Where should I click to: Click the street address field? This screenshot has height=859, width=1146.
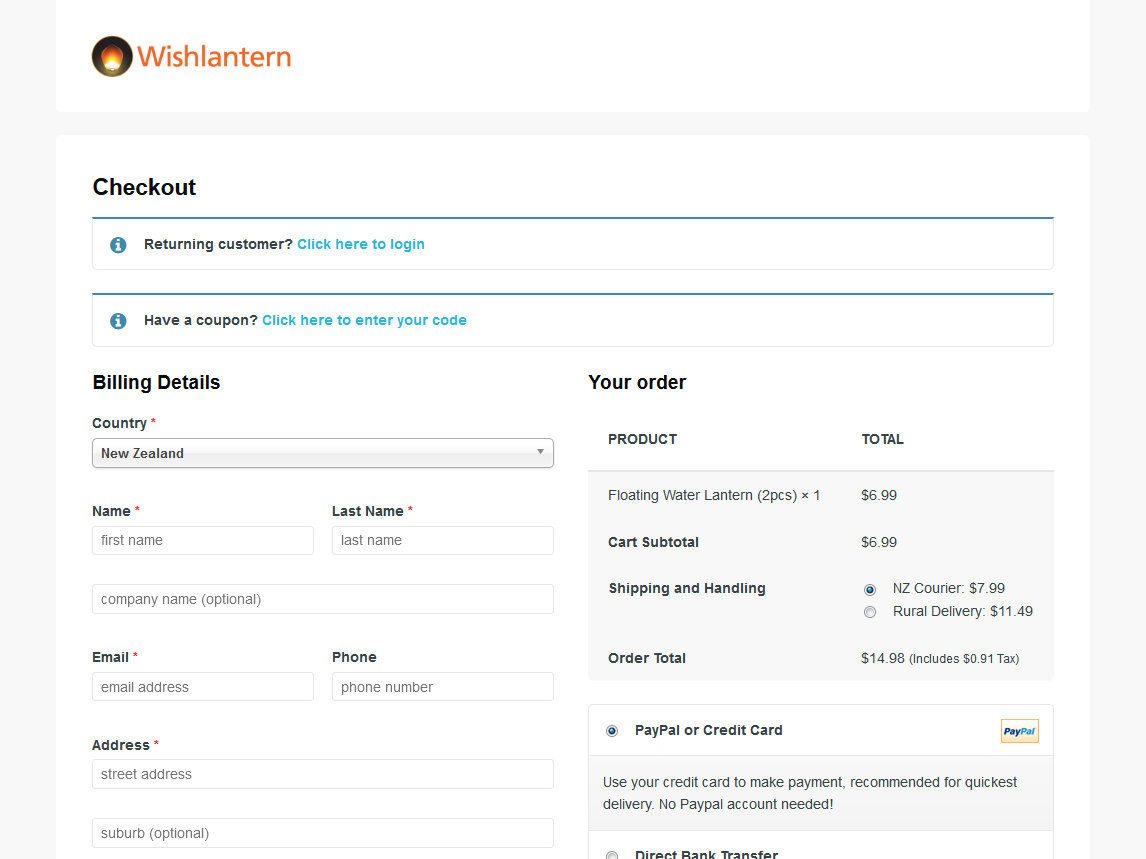322,774
